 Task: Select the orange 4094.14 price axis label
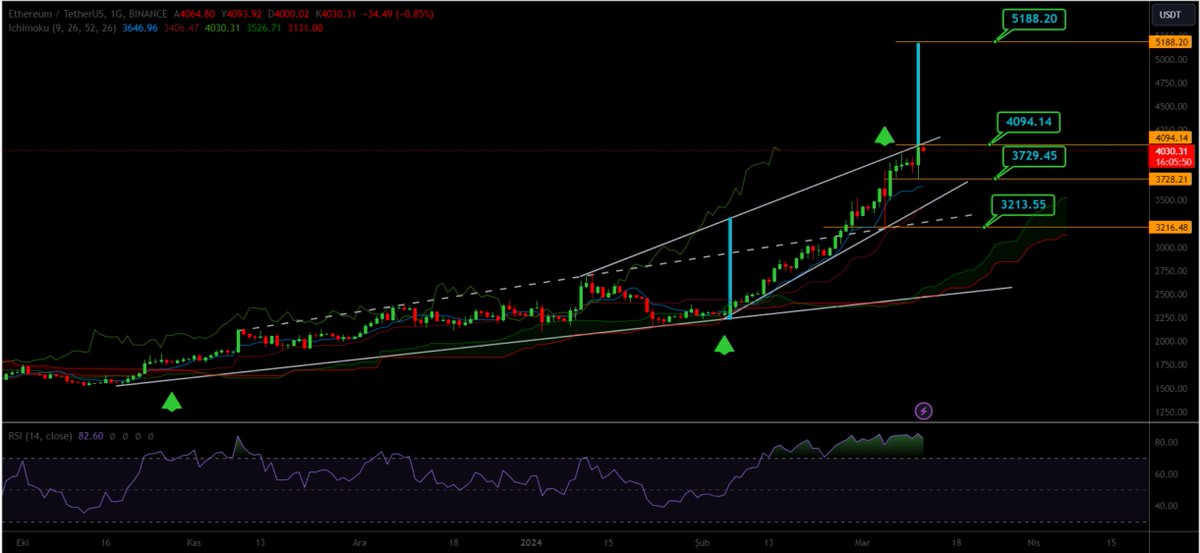point(1171,138)
